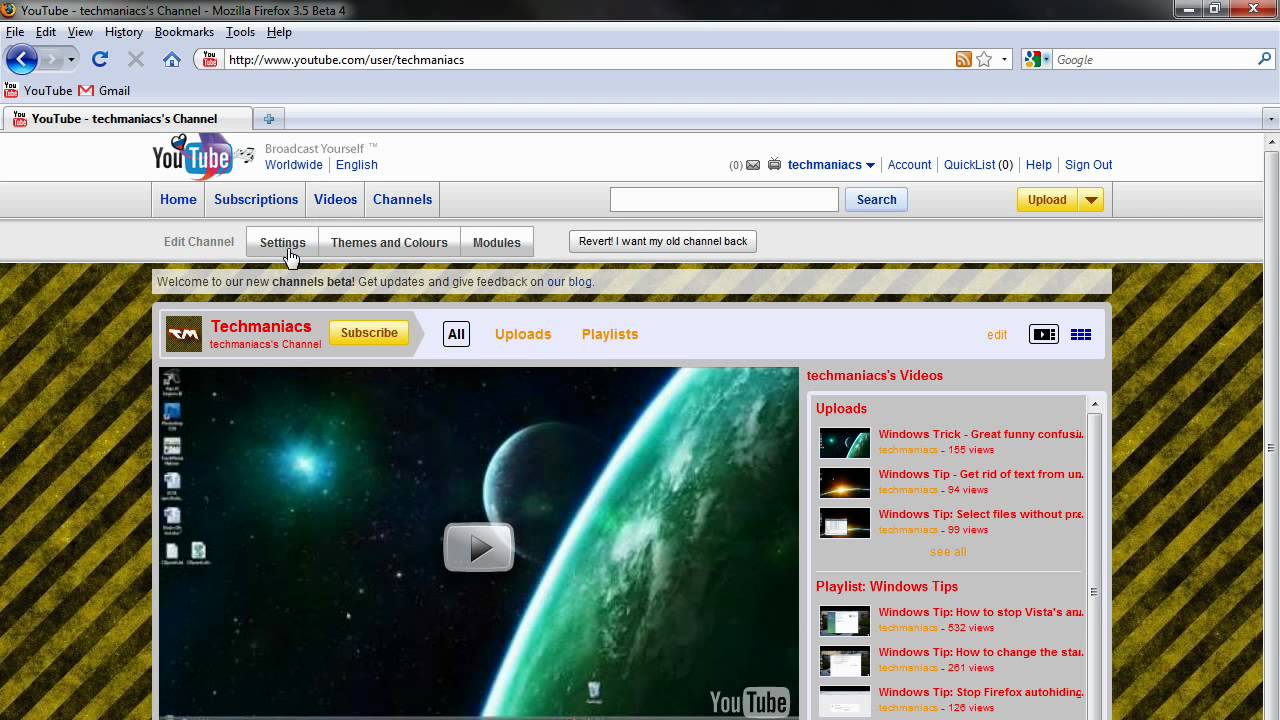Open back/forward history dropdown arrow
This screenshot has width=1280, height=720.
click(x=71, y=59)
